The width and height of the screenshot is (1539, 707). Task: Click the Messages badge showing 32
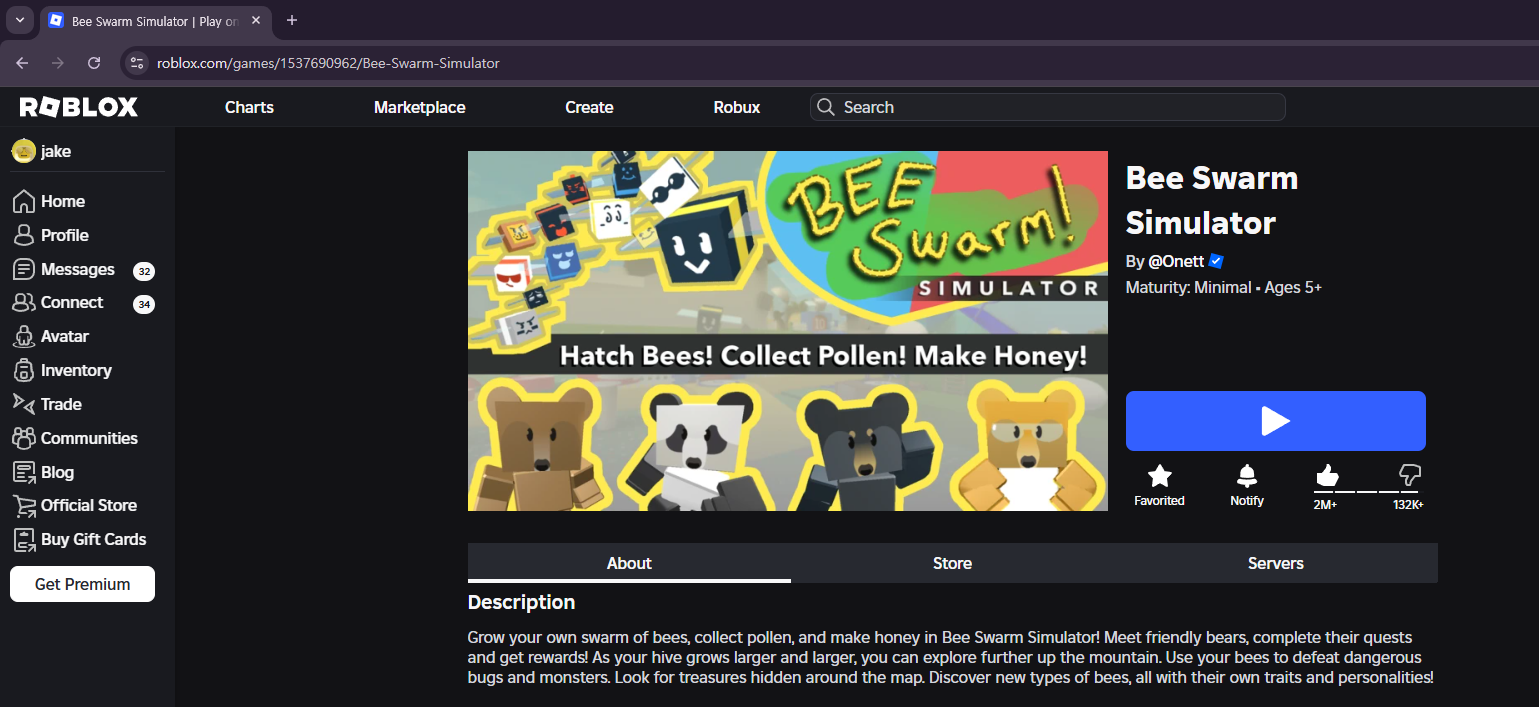(144, 271)
